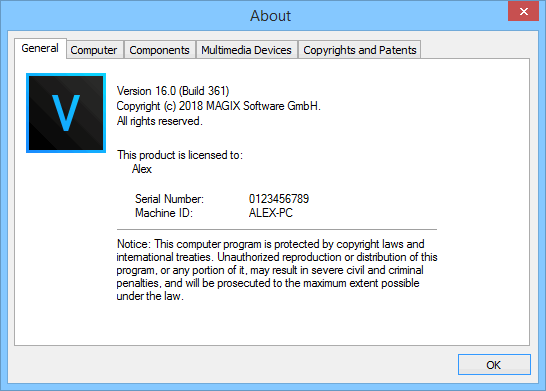The height and width of the screenshot is (391, 546).
Task: Click the Version 16.0 Build 361 text
Action: [x=173, y=91]
